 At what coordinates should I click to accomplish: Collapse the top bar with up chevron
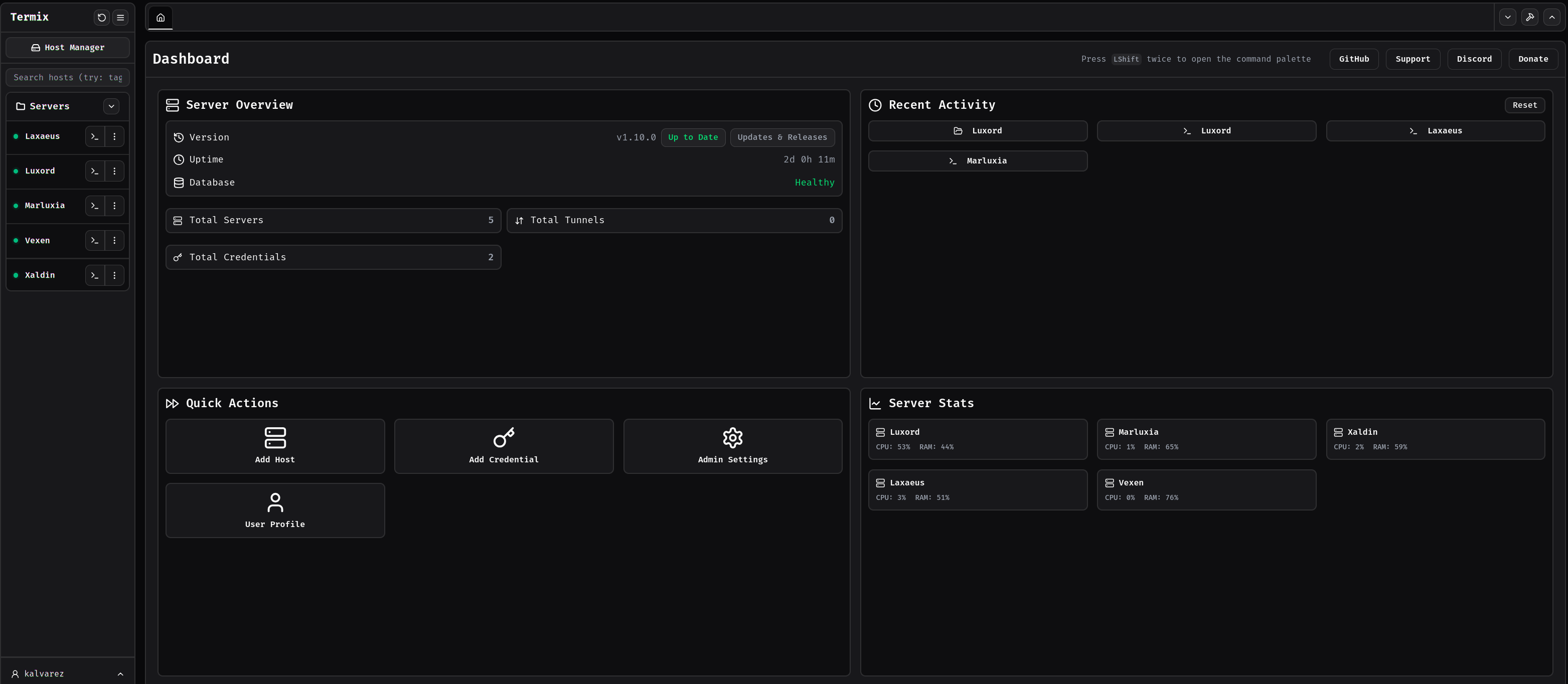click(1551, 18)
